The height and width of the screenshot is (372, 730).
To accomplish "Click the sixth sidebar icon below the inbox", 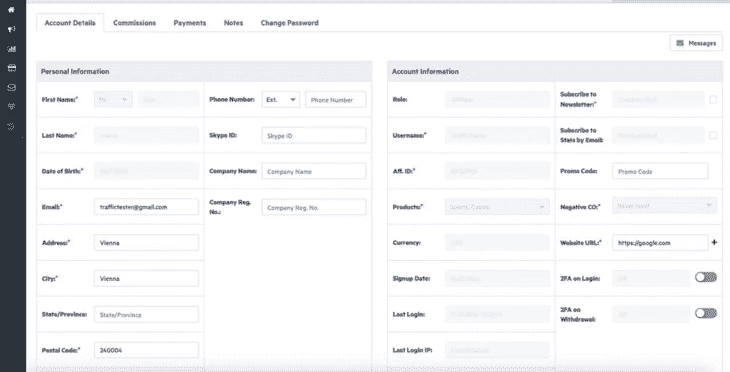I will pyautogui.click(x=11, y=107).
